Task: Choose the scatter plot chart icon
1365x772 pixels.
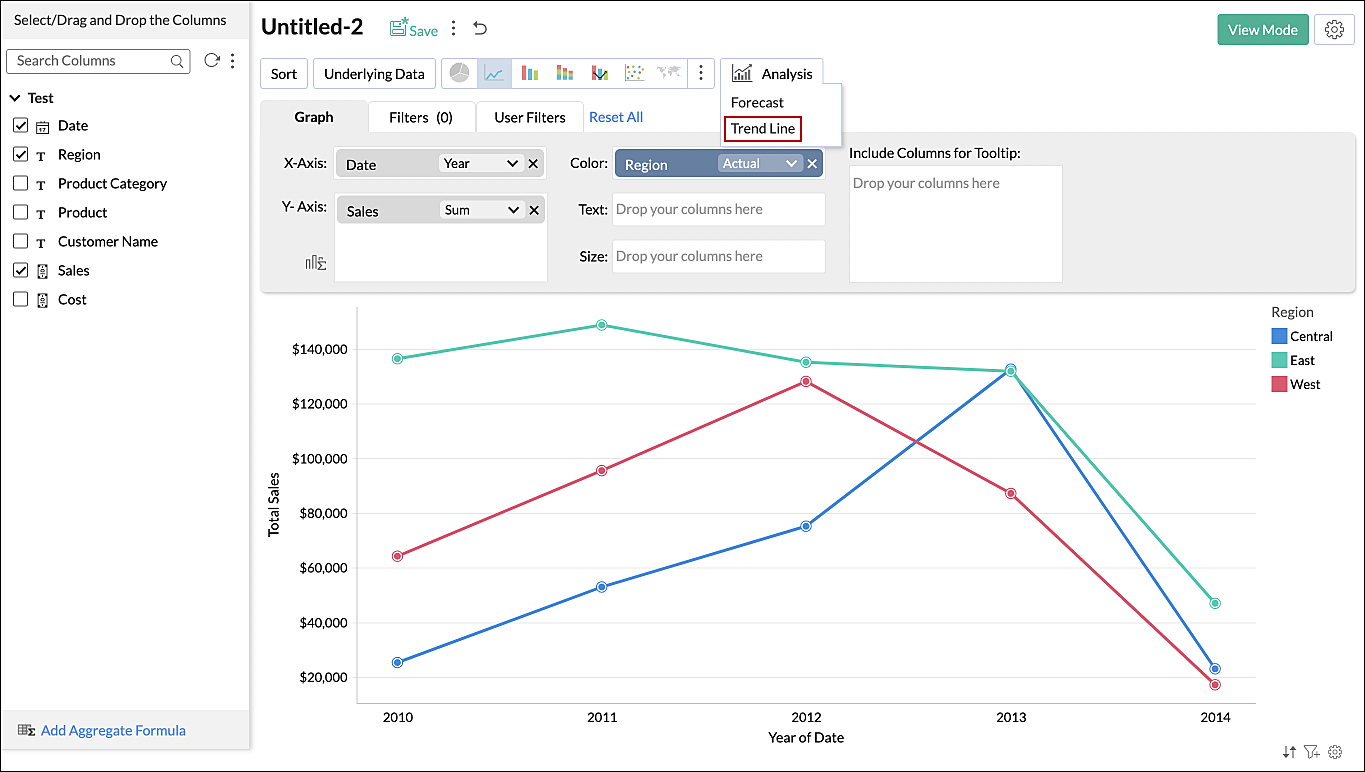Action: [x=634, y=73]
